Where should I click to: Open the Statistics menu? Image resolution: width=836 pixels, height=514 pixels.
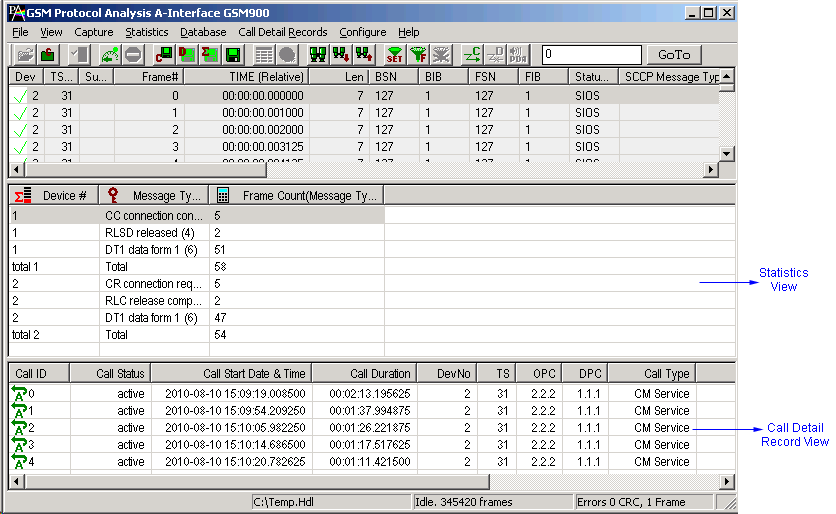[147, 32]
